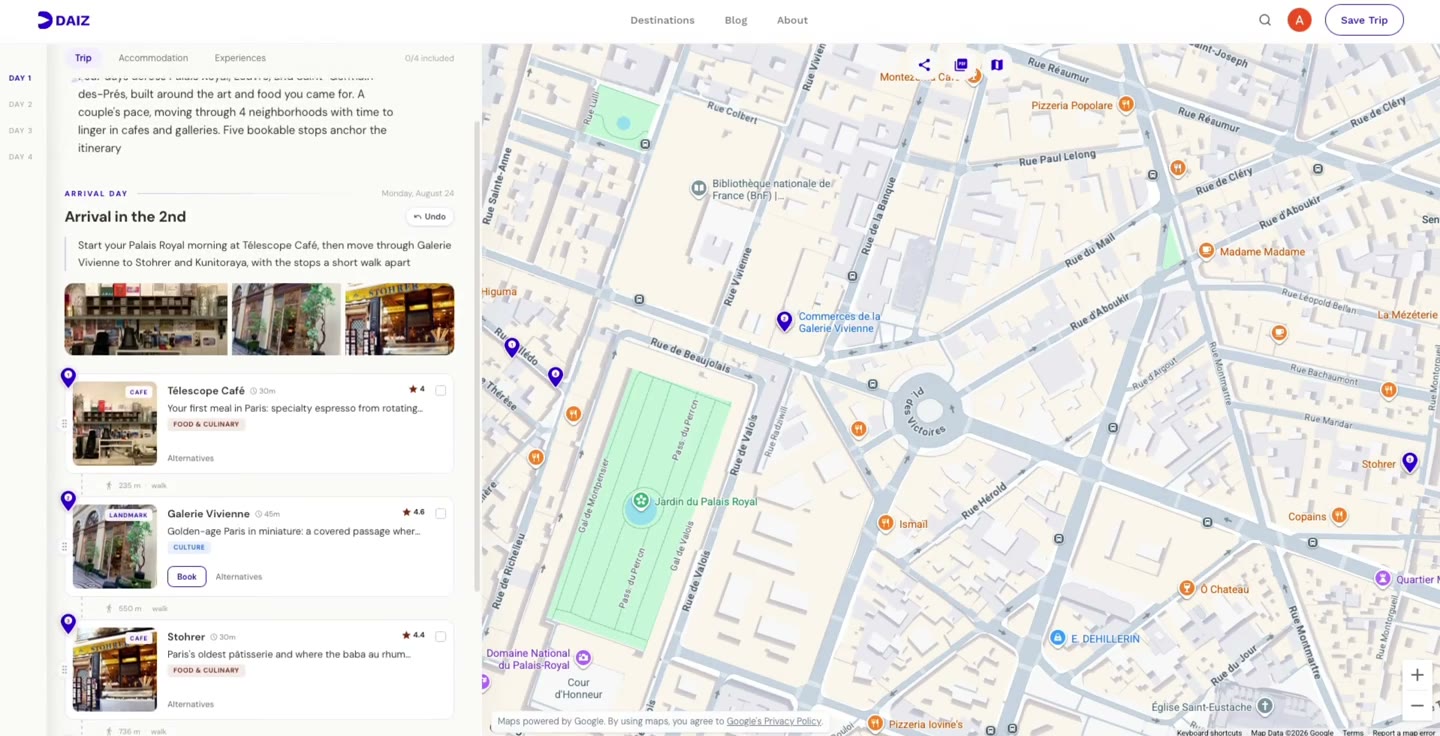Click the Pizzeria Popolare restaurant marker
1440x736 pixels.
click(1126, 104)
